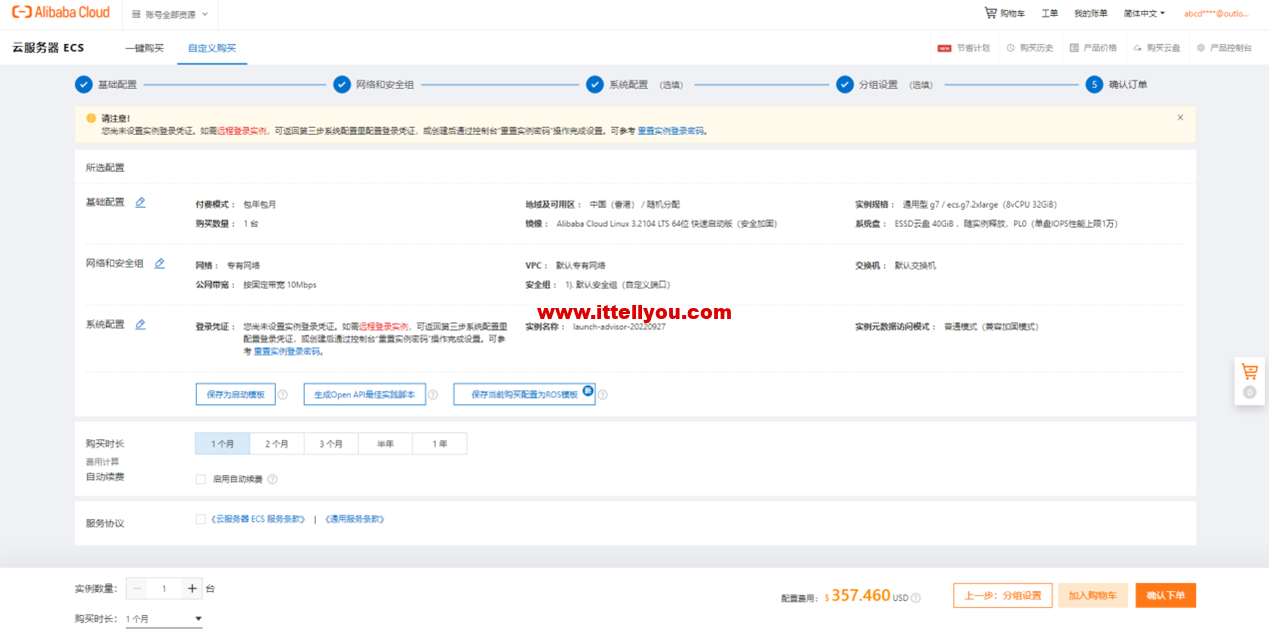The height and width of the screenshot is (629, 1269).
Task: Click instance name launch-advisor-20220927
Action: pyautogui.click(x=619, y=327)
